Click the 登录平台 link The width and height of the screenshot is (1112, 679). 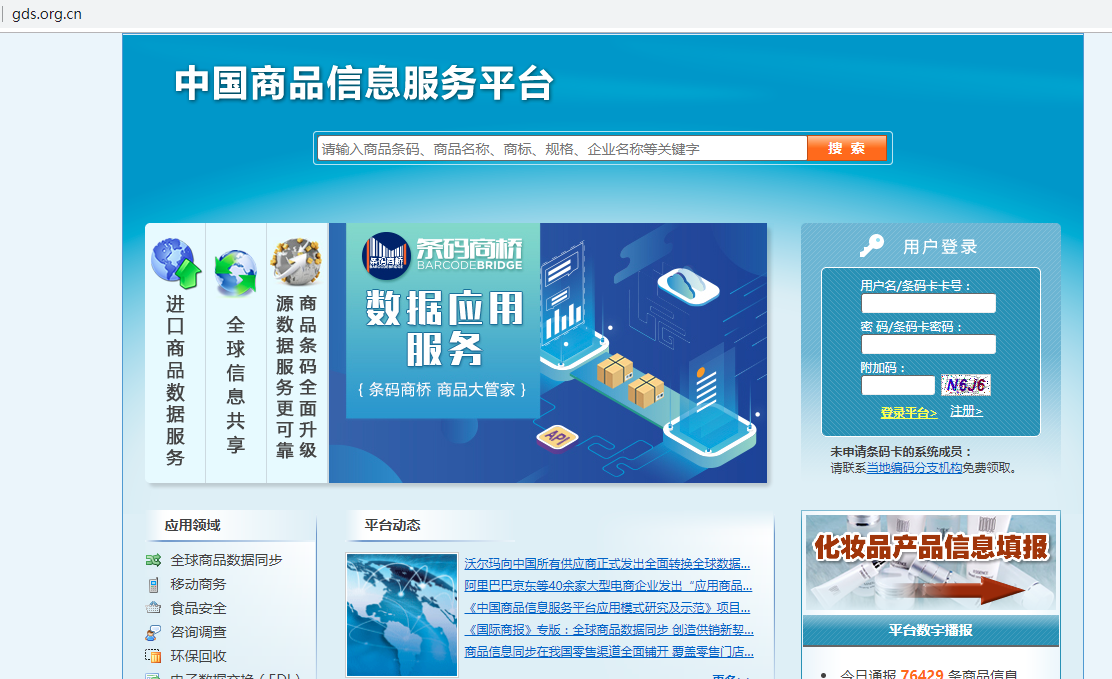pyautogui.click(x=908, y=412)
